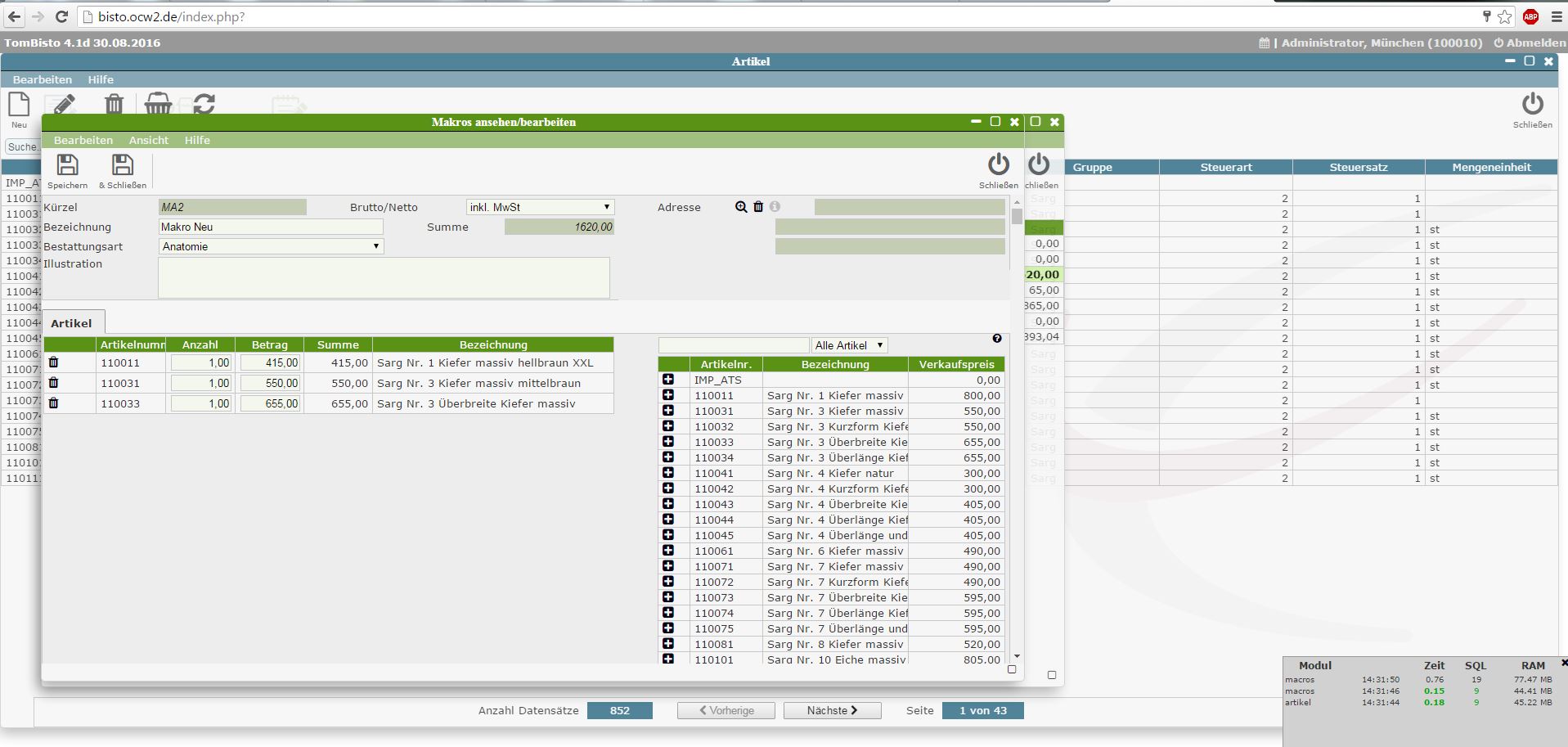Viewport: 1568px width, 747px height.
Task: Open the Brutto/Netto dropdown
Action: 540,207
